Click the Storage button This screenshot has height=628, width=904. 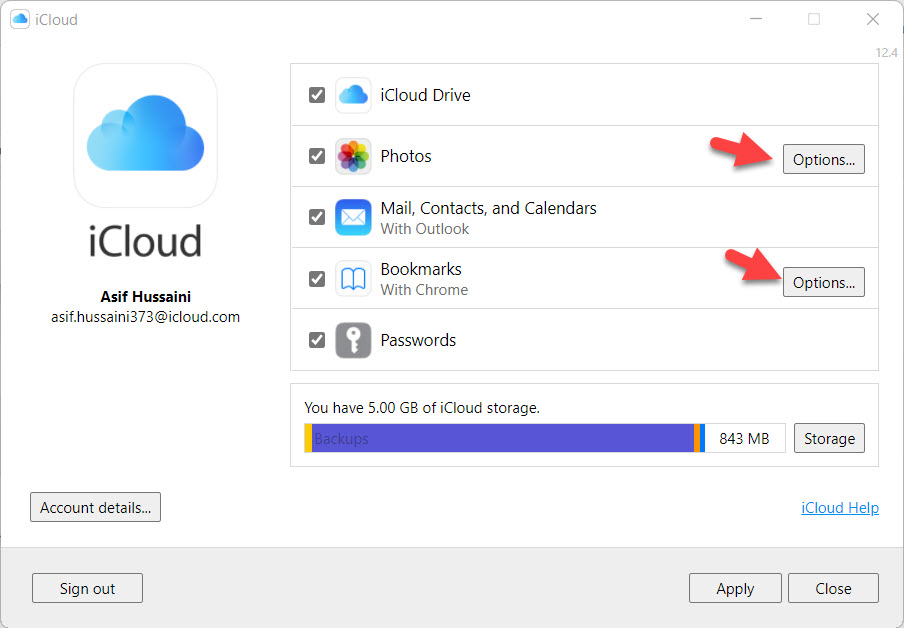click(x=829, y=438)
